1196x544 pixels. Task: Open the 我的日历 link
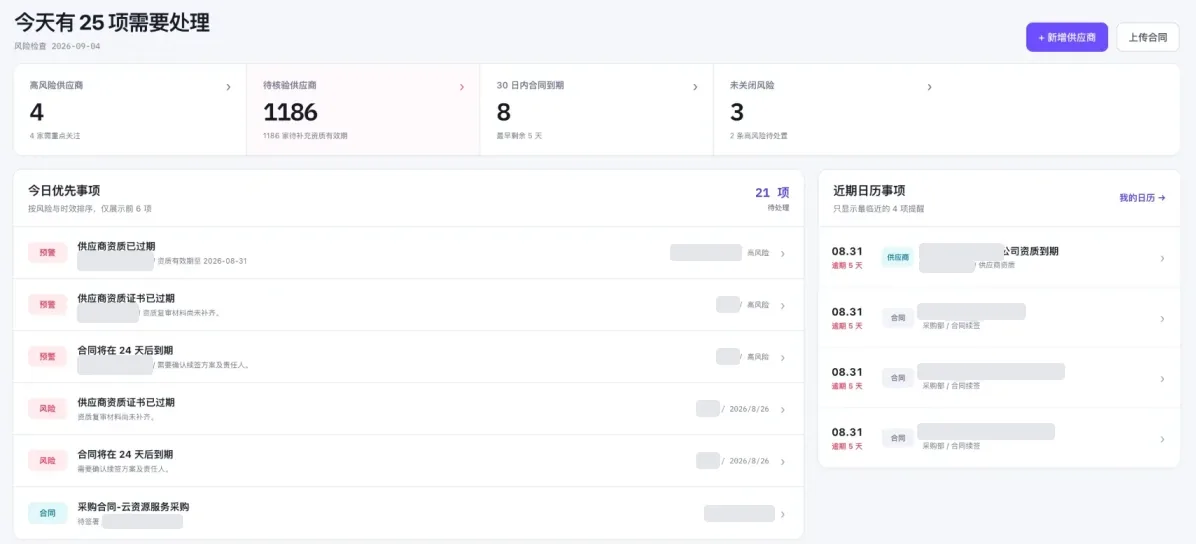(x=1142, y=198)
